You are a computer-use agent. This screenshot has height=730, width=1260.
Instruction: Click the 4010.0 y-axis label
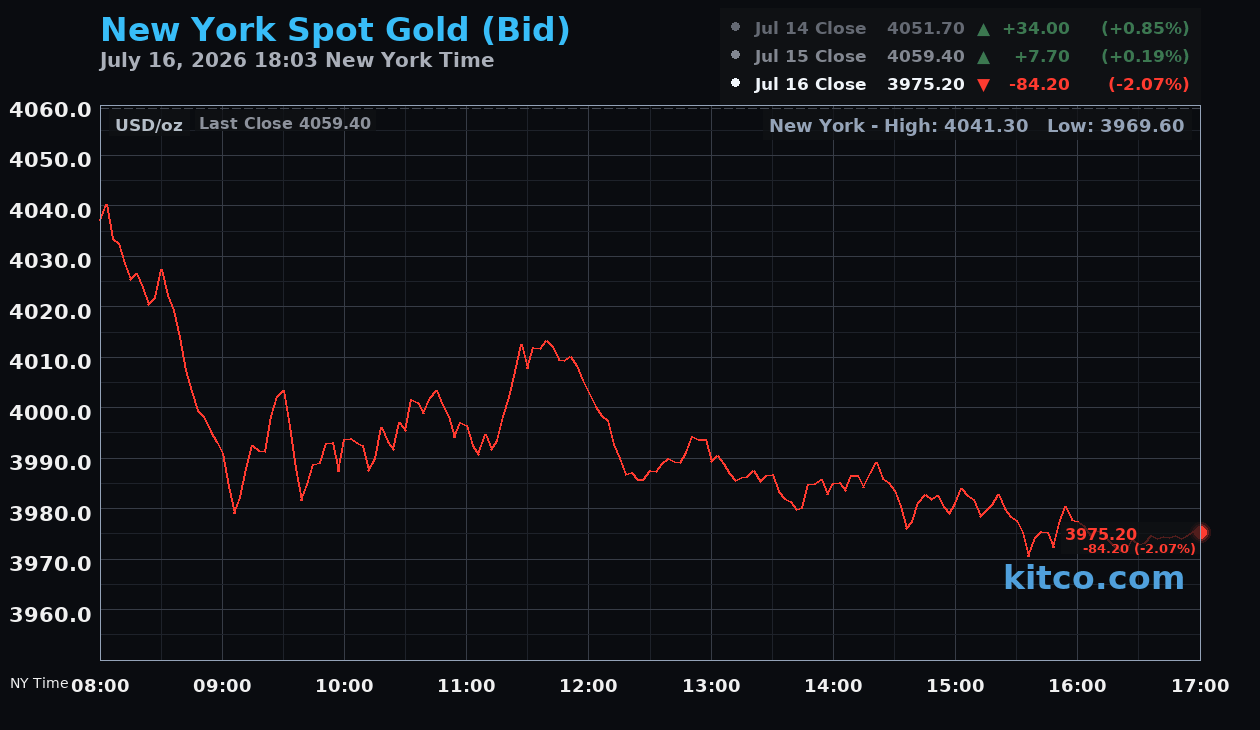pyautogui.click(x=50, y=360)
